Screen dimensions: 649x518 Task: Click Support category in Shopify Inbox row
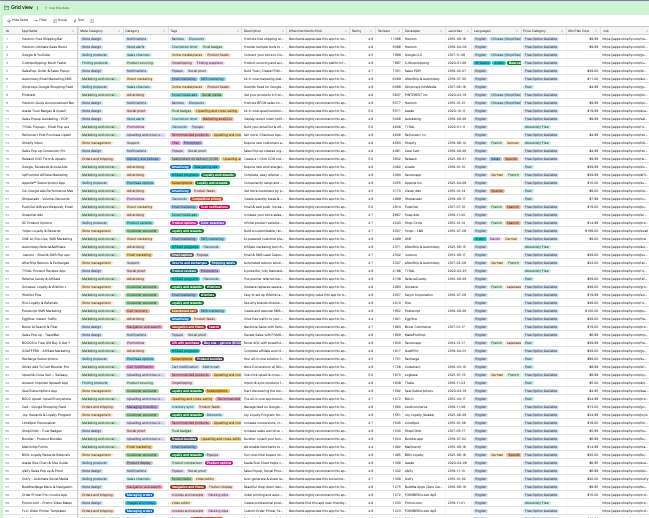pyautogui.click(x=133, y=143)
